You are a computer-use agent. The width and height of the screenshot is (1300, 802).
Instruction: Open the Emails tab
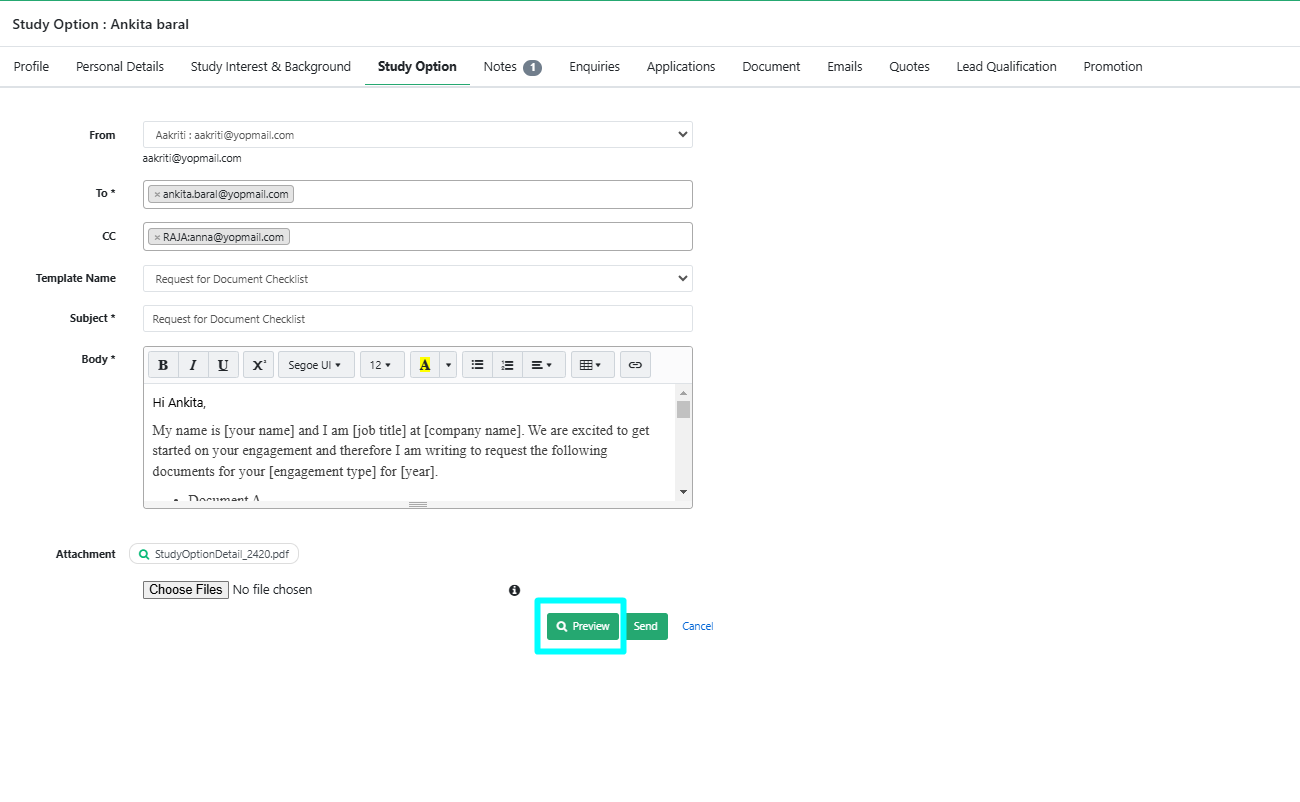pyautogui.click(x=845, y=67)
